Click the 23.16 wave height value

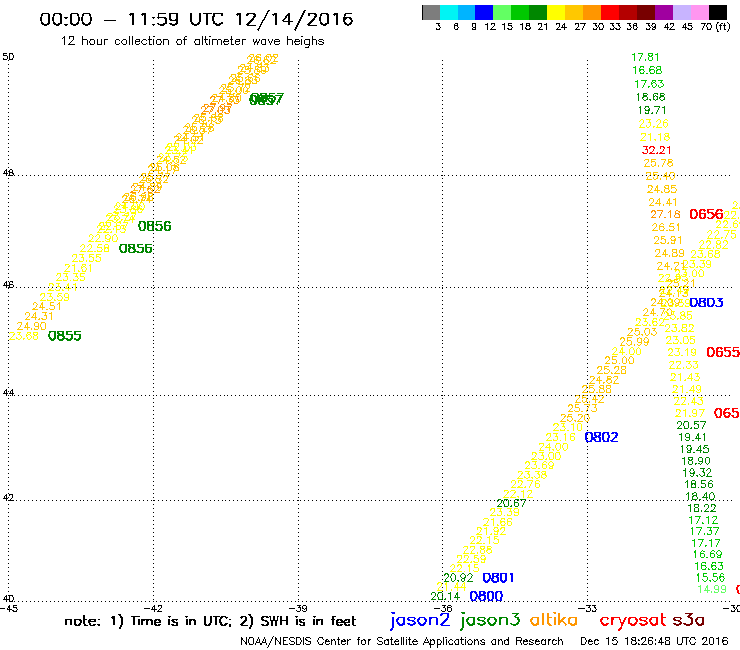tap(561, 437)
